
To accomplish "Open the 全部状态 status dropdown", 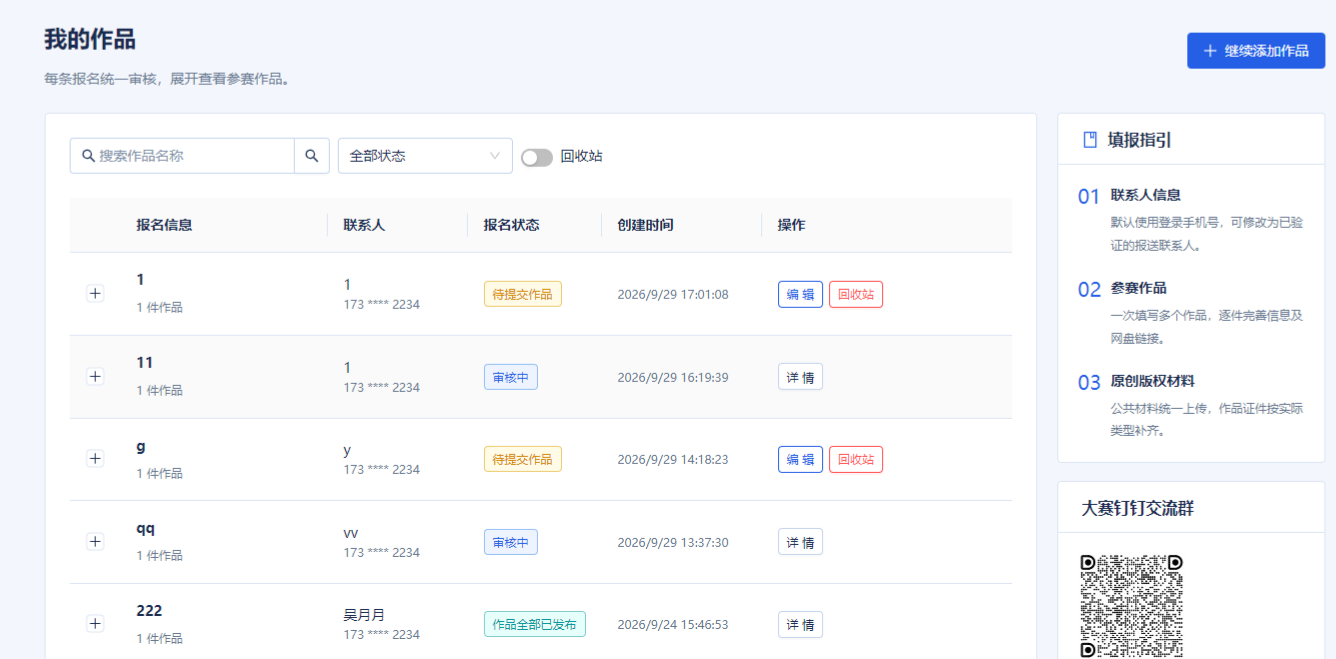I will pos(425,156).
